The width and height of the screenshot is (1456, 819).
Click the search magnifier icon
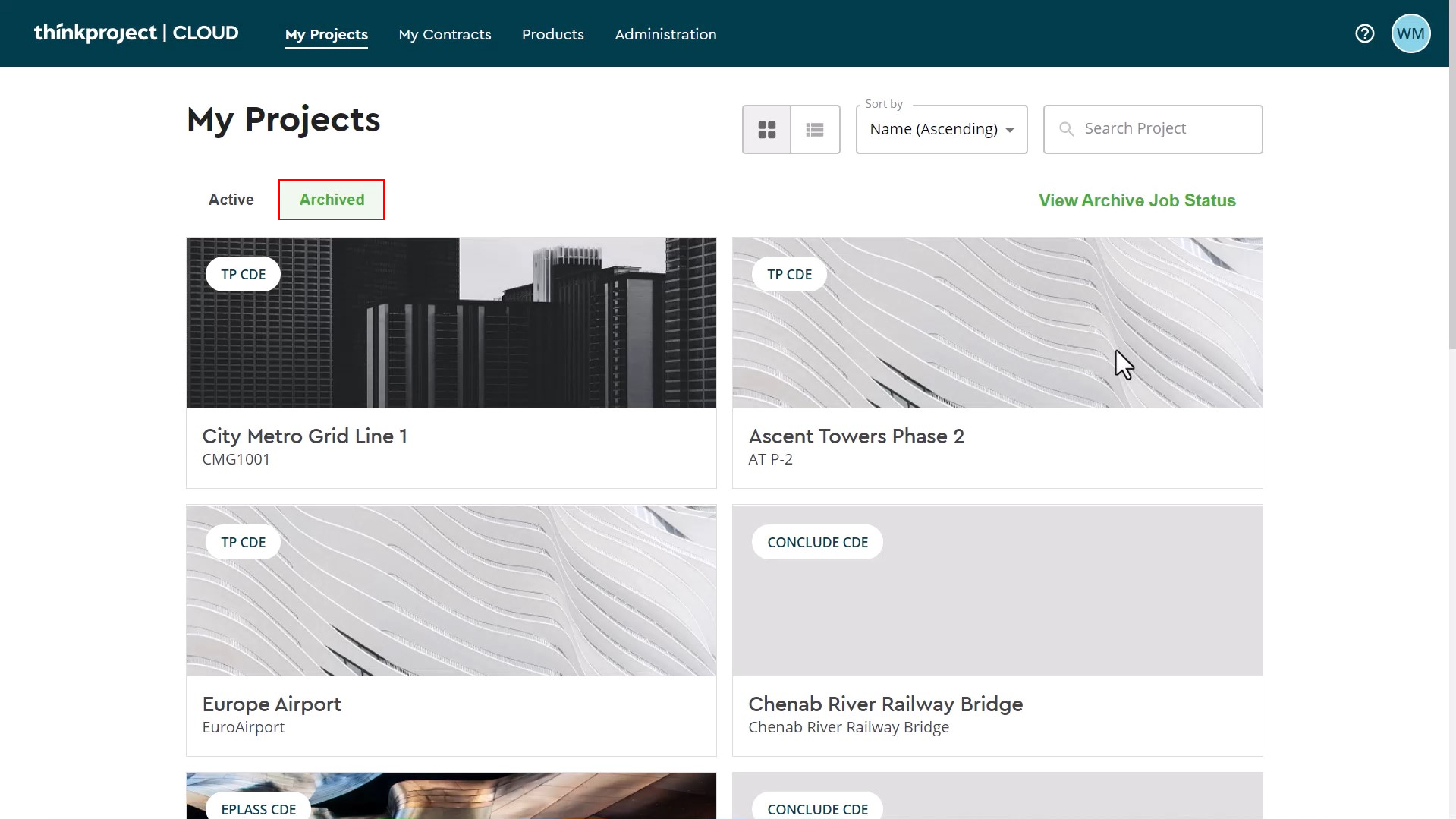click(1066, 129)
